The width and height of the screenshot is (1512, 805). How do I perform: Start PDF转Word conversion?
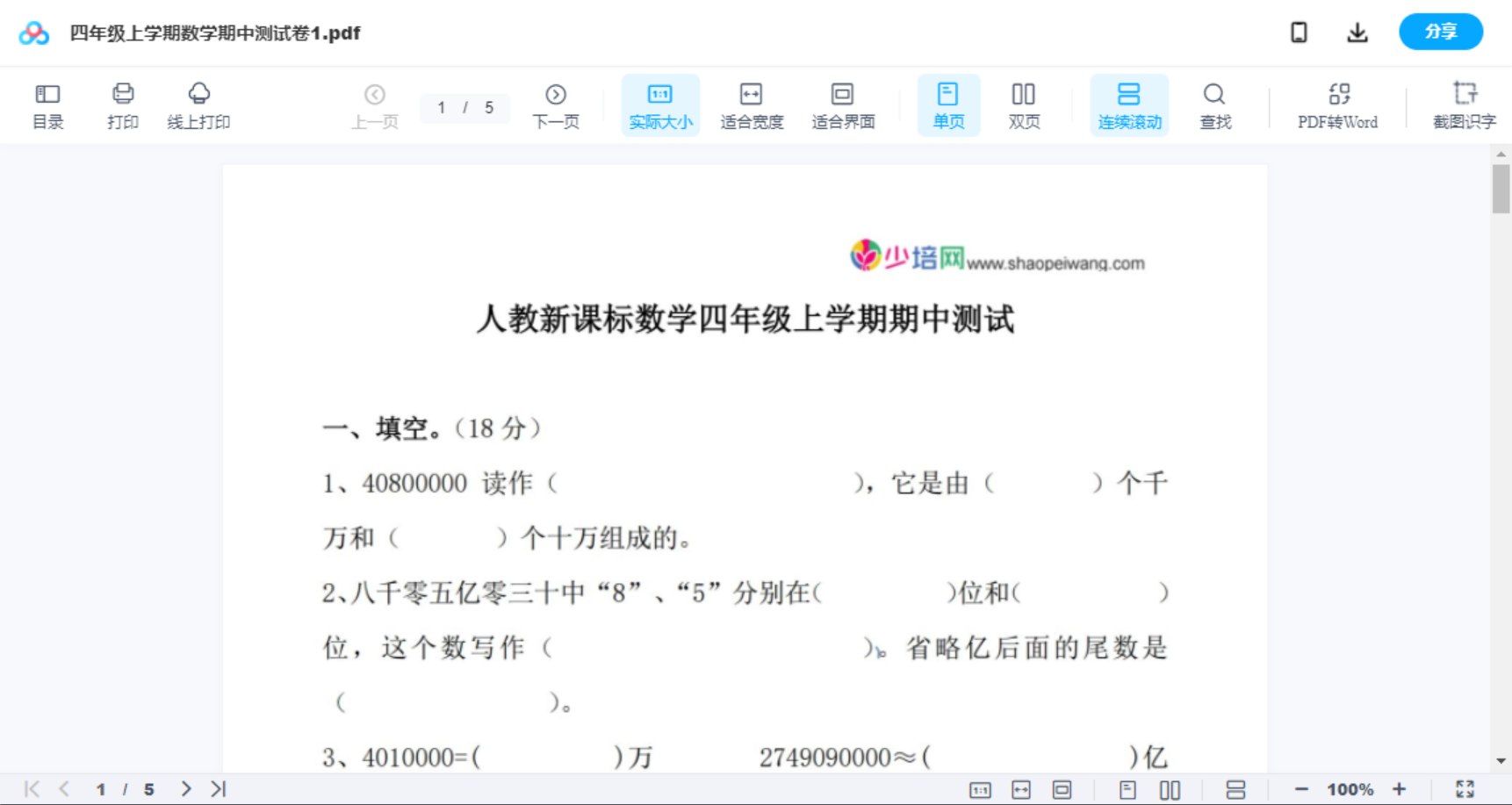pyautogui.click(x=1336, y=104)
